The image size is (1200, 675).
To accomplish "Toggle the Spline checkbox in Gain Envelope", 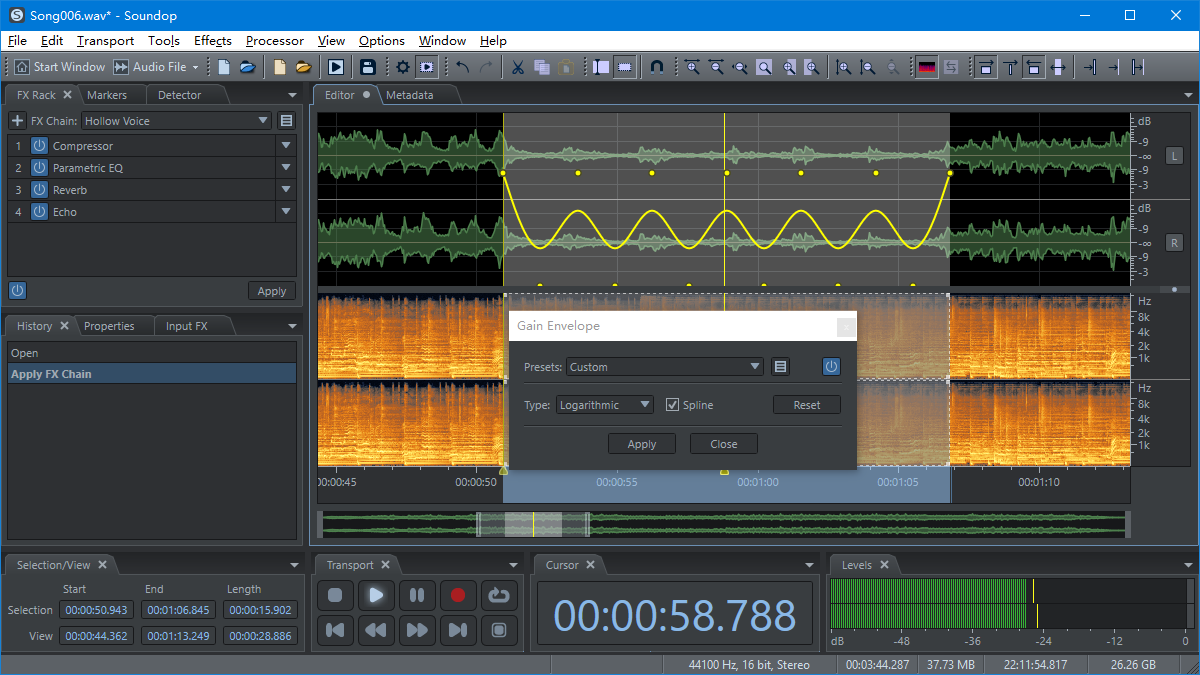I will 673,404.
